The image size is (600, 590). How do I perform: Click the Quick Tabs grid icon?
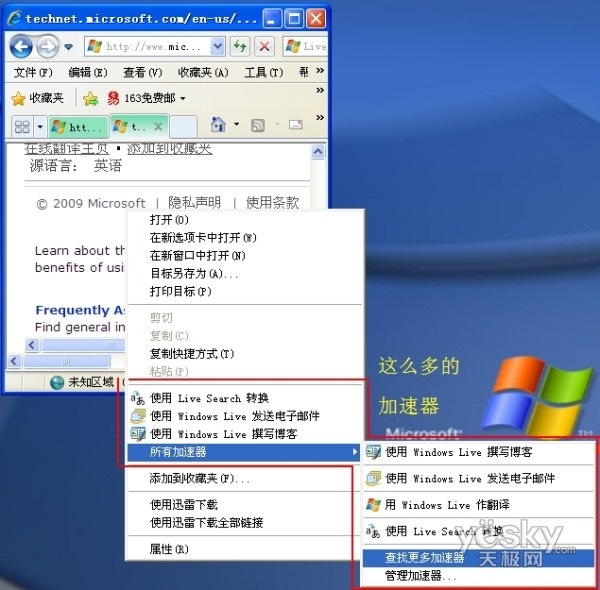pyautogui.click(x=22, y=126)
